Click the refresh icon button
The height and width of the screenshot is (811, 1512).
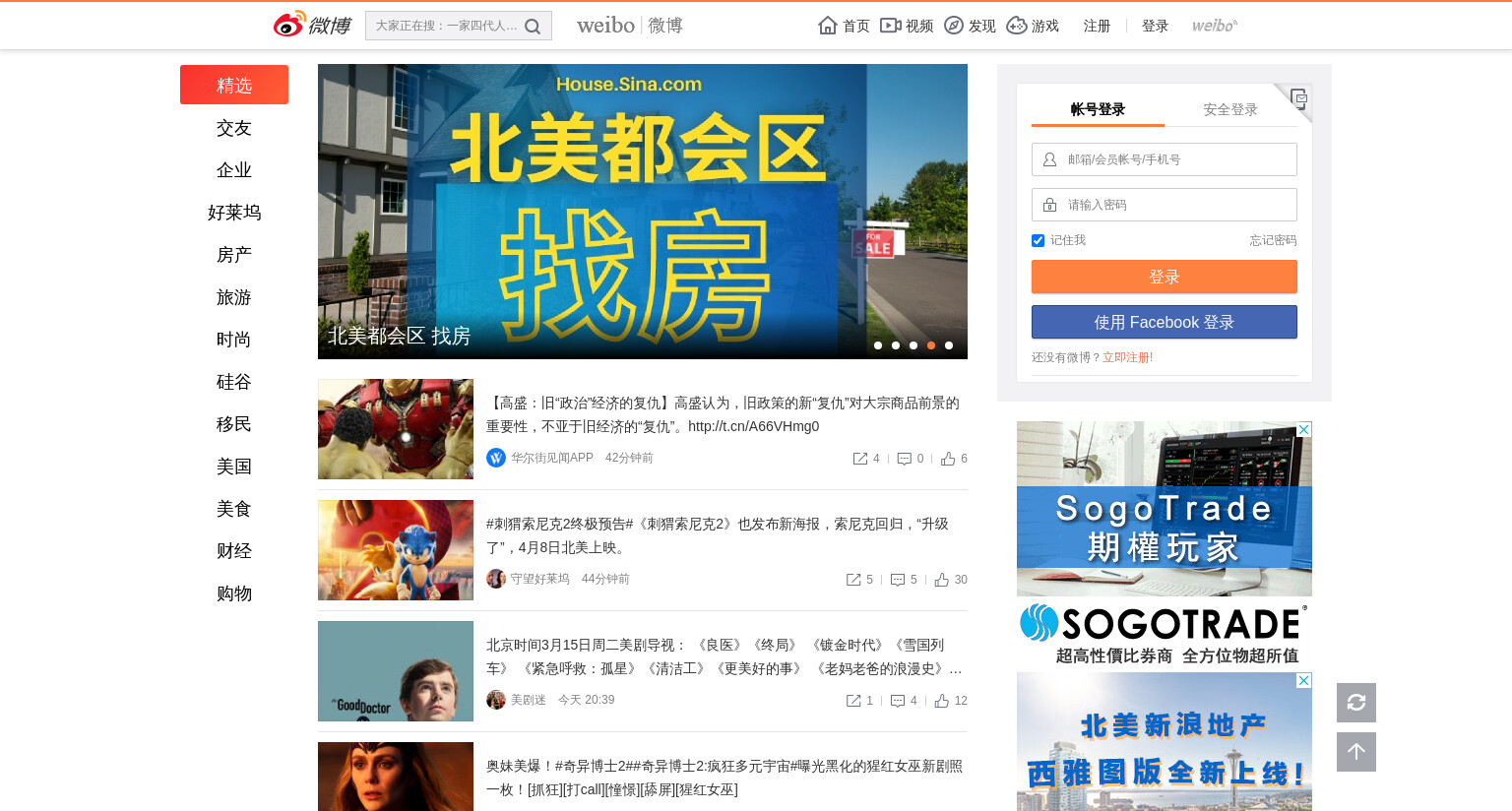point(1356,703)
